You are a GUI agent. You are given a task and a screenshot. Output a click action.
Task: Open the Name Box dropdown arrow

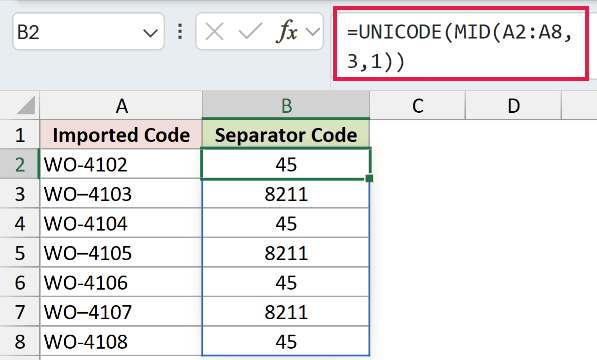point(150,33)
